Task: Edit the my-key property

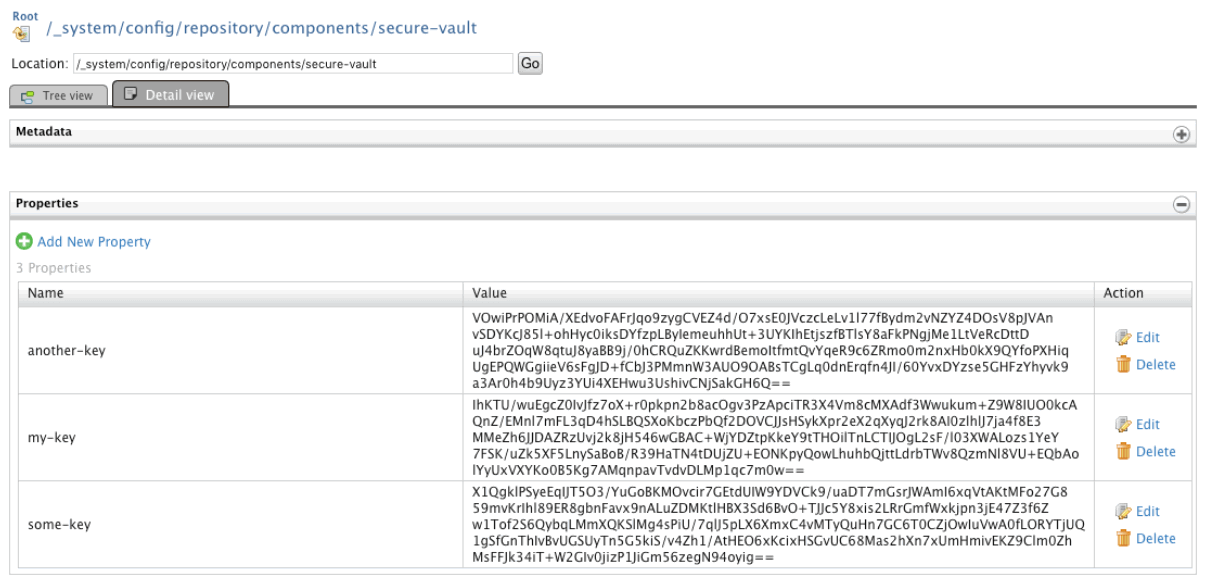Action: point(1146,425)
